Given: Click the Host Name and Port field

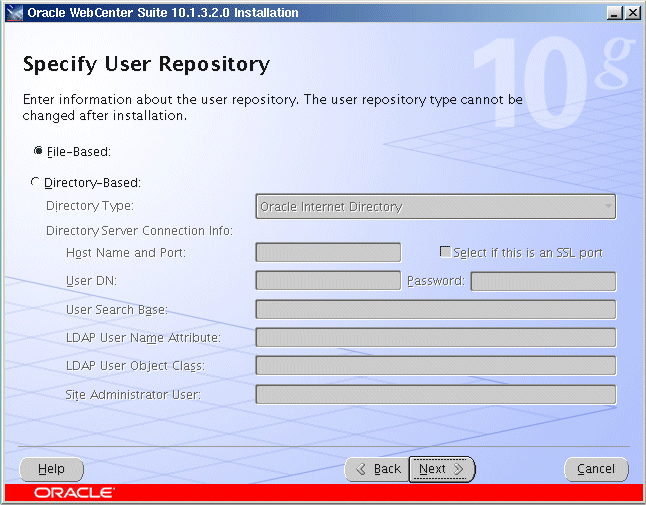Looking at the screenshot, I should tap(328, 252).
